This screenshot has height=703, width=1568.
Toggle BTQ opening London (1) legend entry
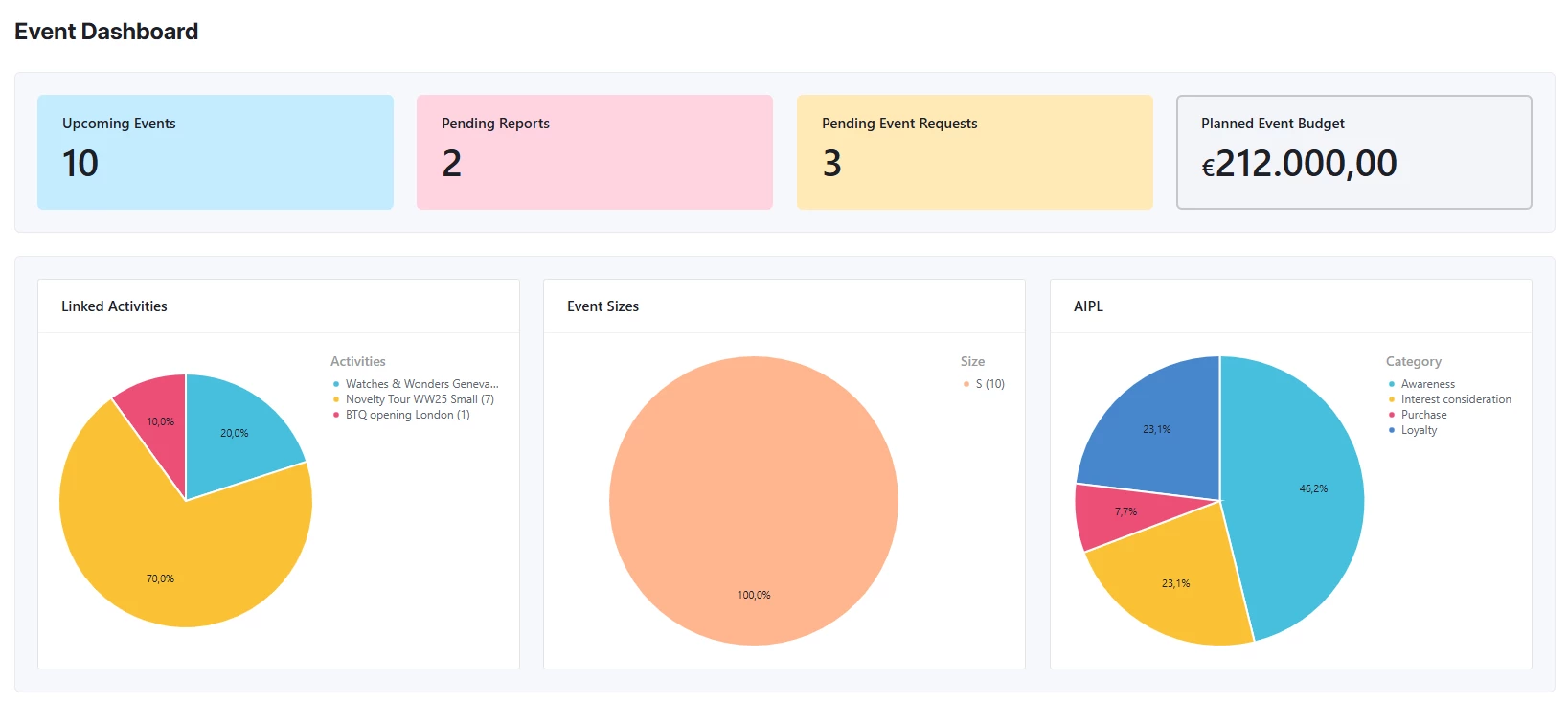pos(401,415)
